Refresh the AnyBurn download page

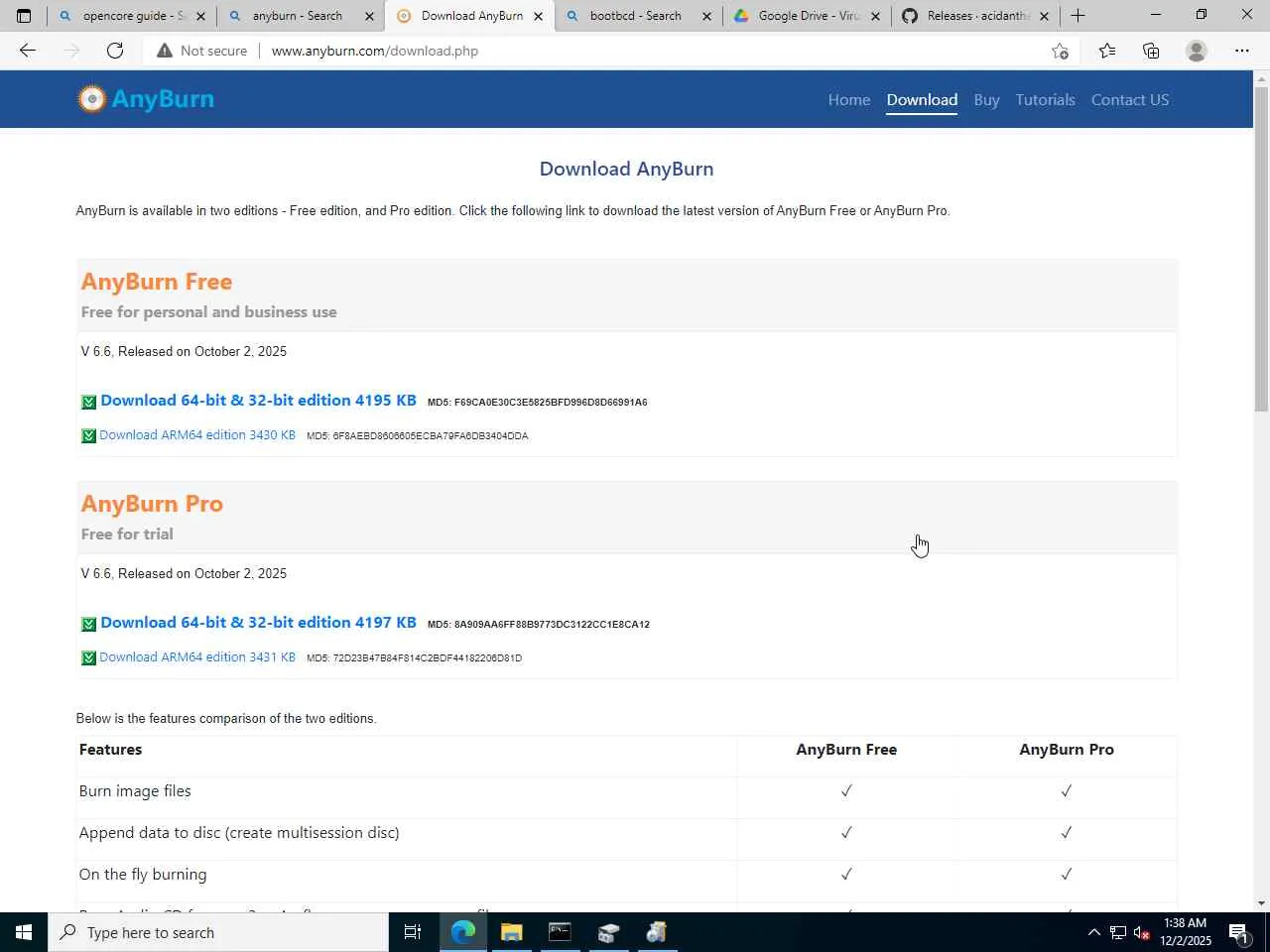pos(115,51)
